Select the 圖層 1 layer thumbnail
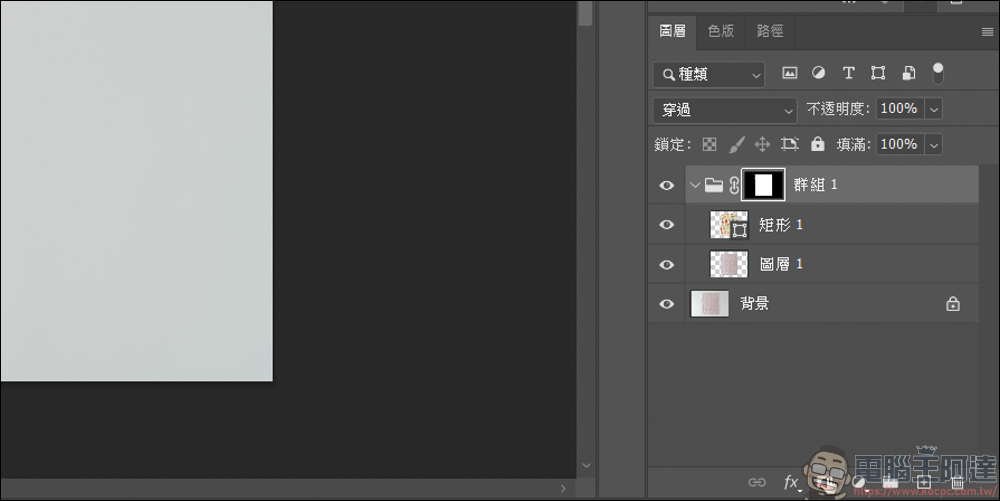This screenshot has width=1000, height=501. 729,265
